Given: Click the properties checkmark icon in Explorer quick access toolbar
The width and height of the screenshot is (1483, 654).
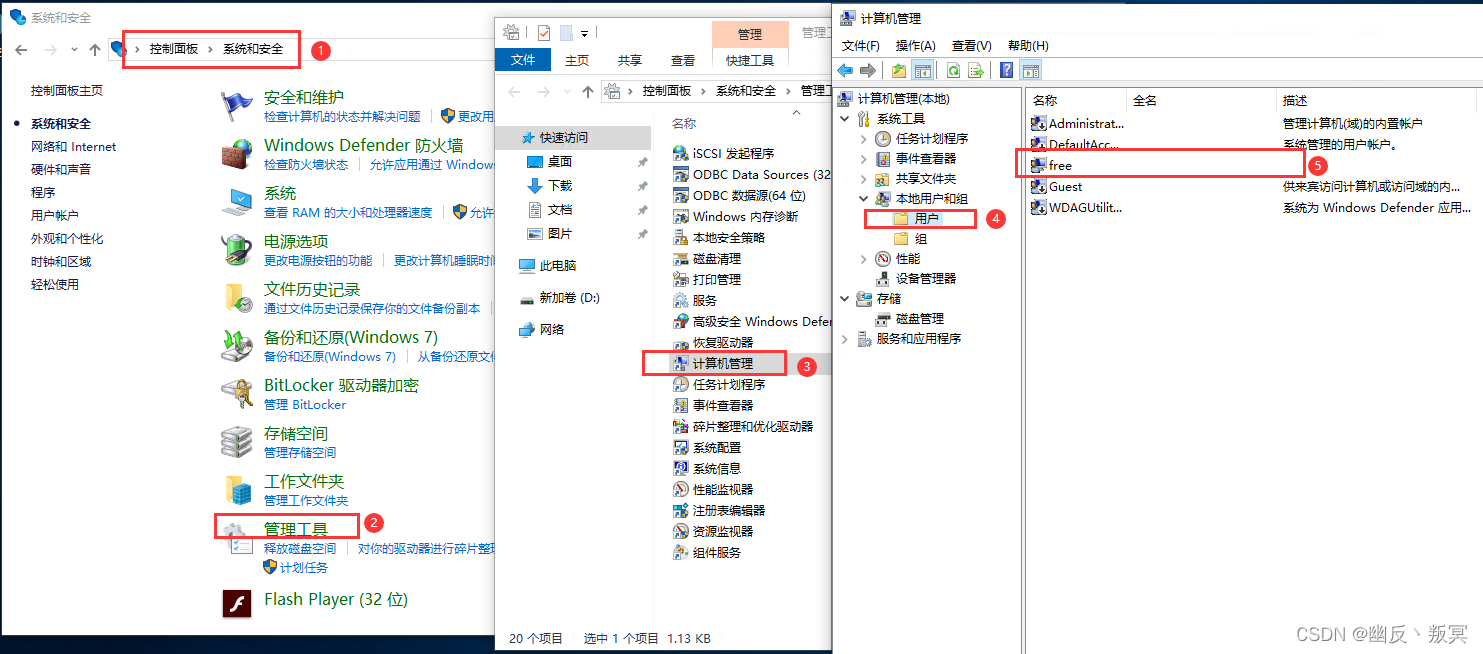Looking at the screenshot, I should click(x=544, y=33).
